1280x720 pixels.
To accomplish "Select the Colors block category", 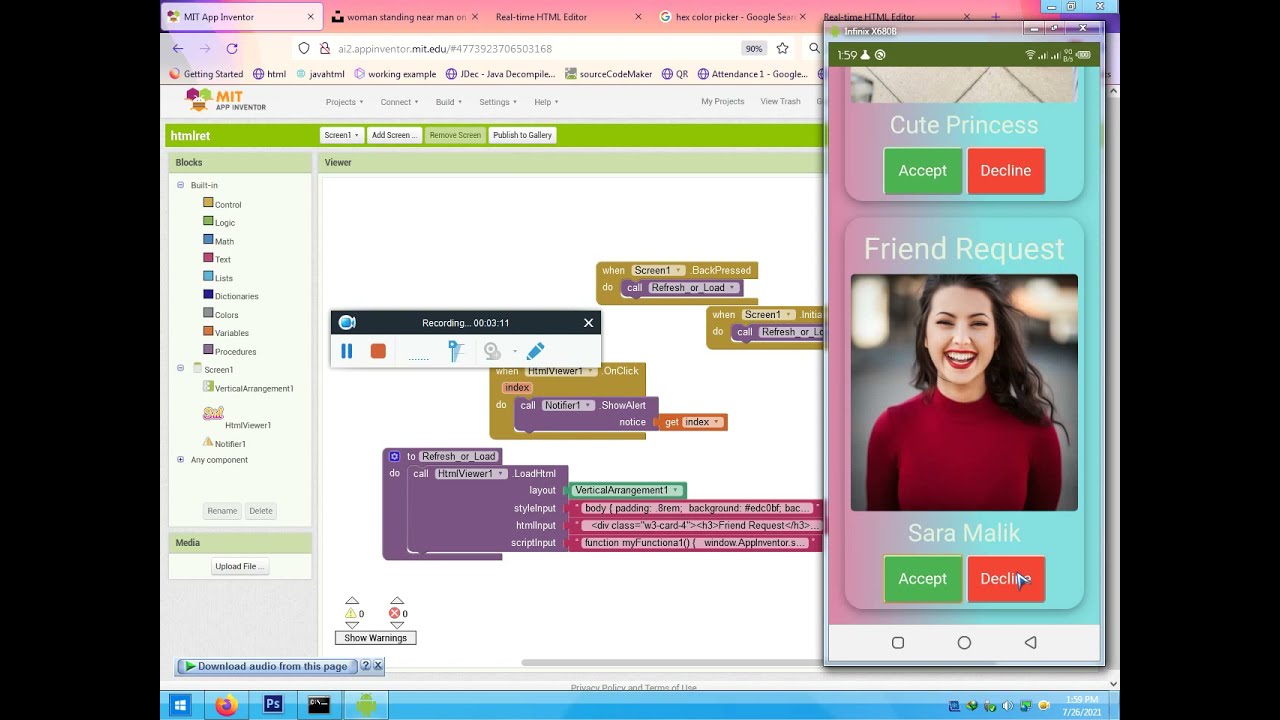I will click(x=227, y=315).
